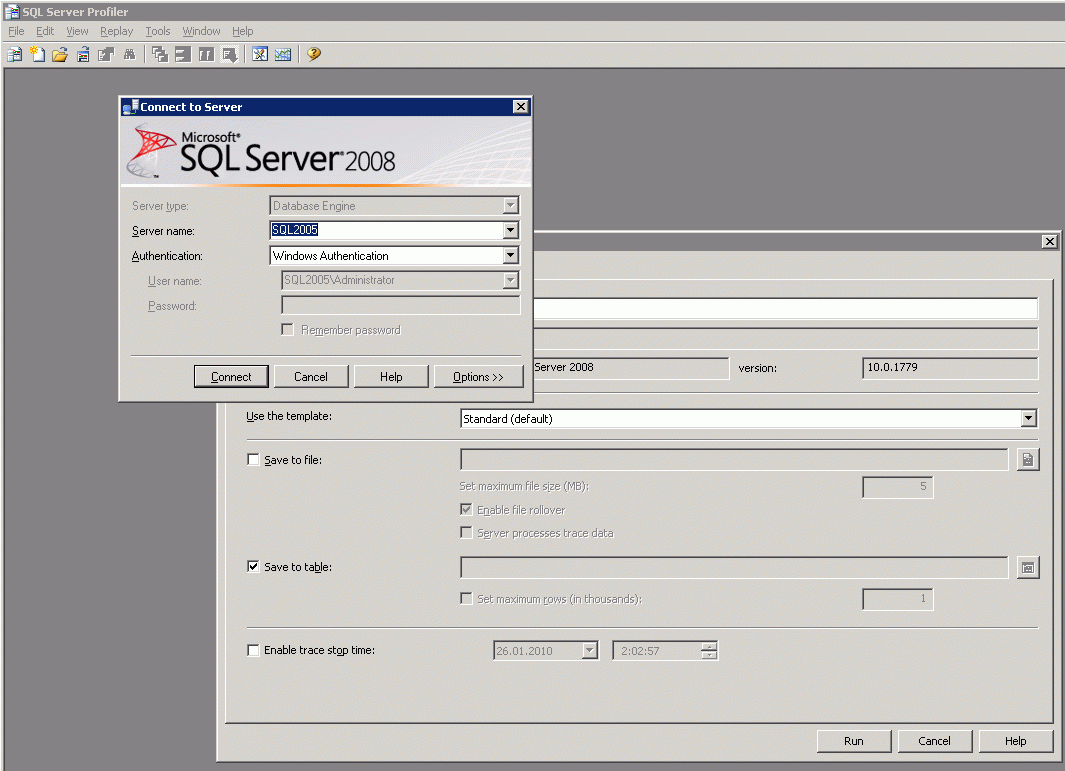Launch Database Engine Tuning Advisor icon
The height and width of the screenshot is (771, 1065).
(259, 54)
